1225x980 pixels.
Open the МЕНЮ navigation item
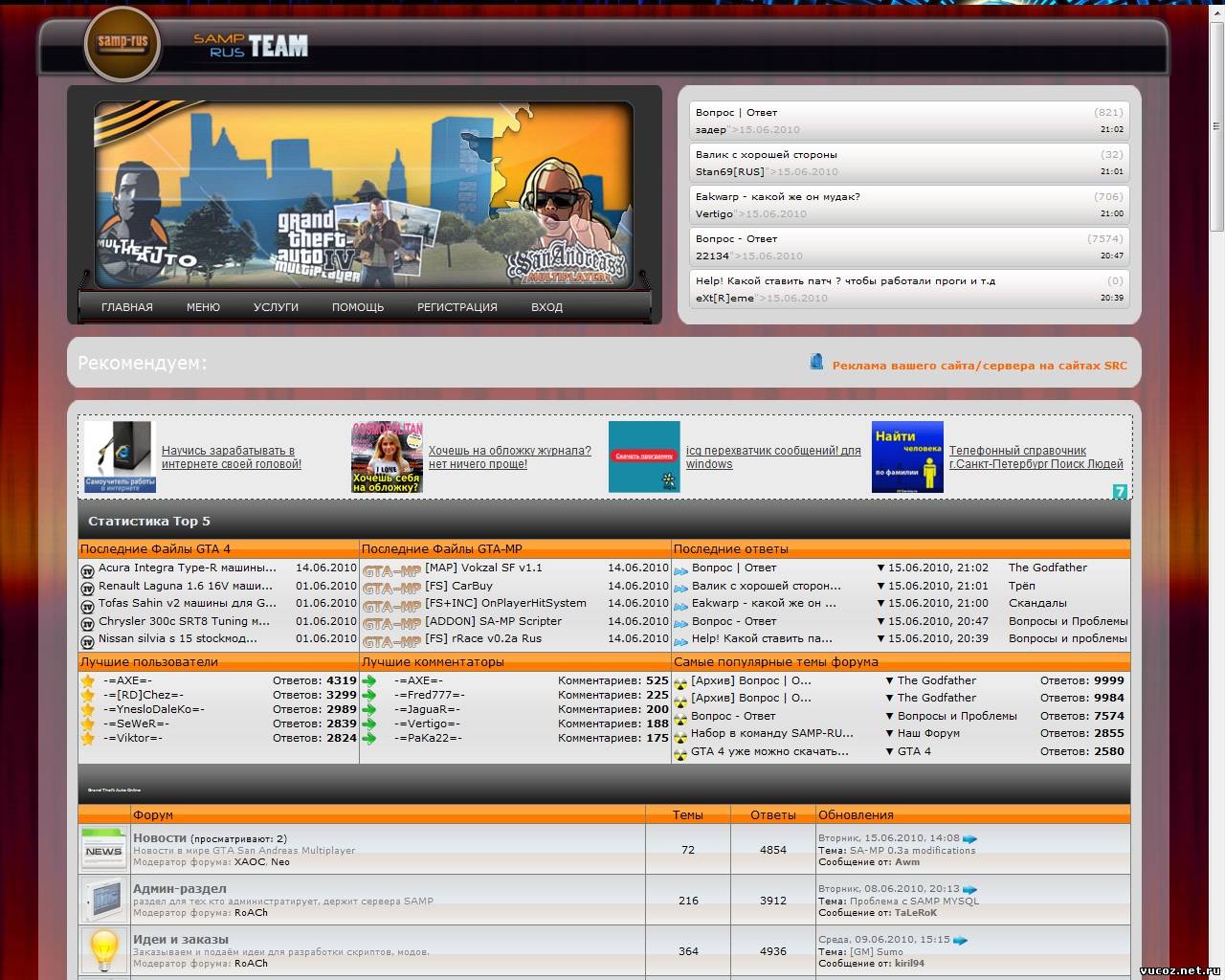tap(203, 307)
